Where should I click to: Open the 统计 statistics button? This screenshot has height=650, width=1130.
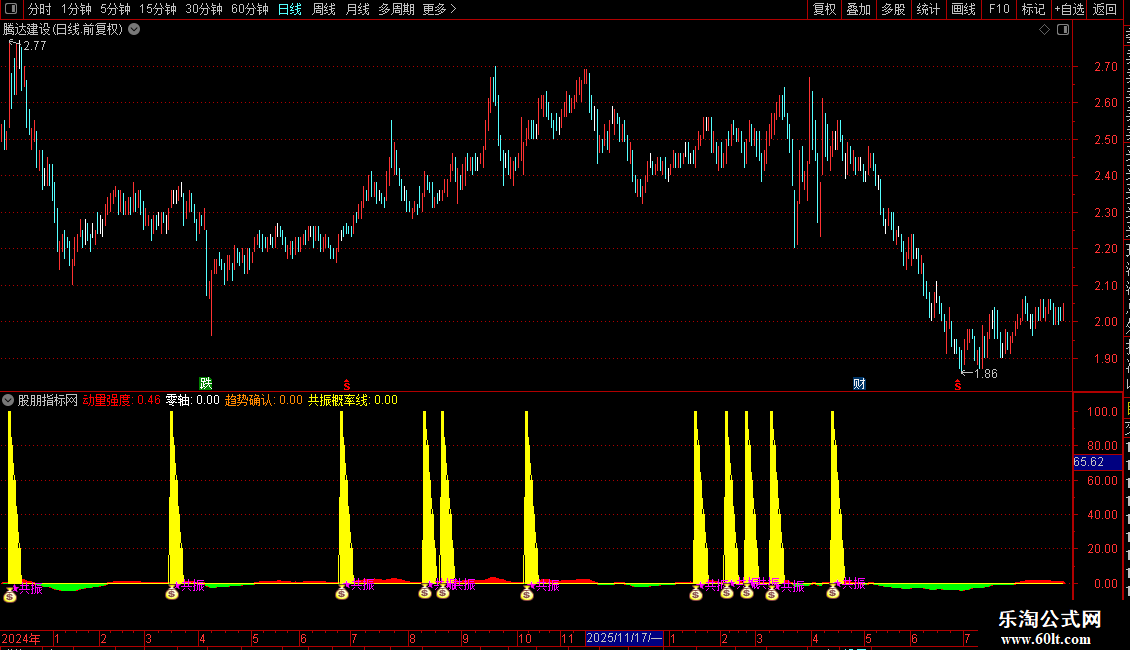[928, 9]
